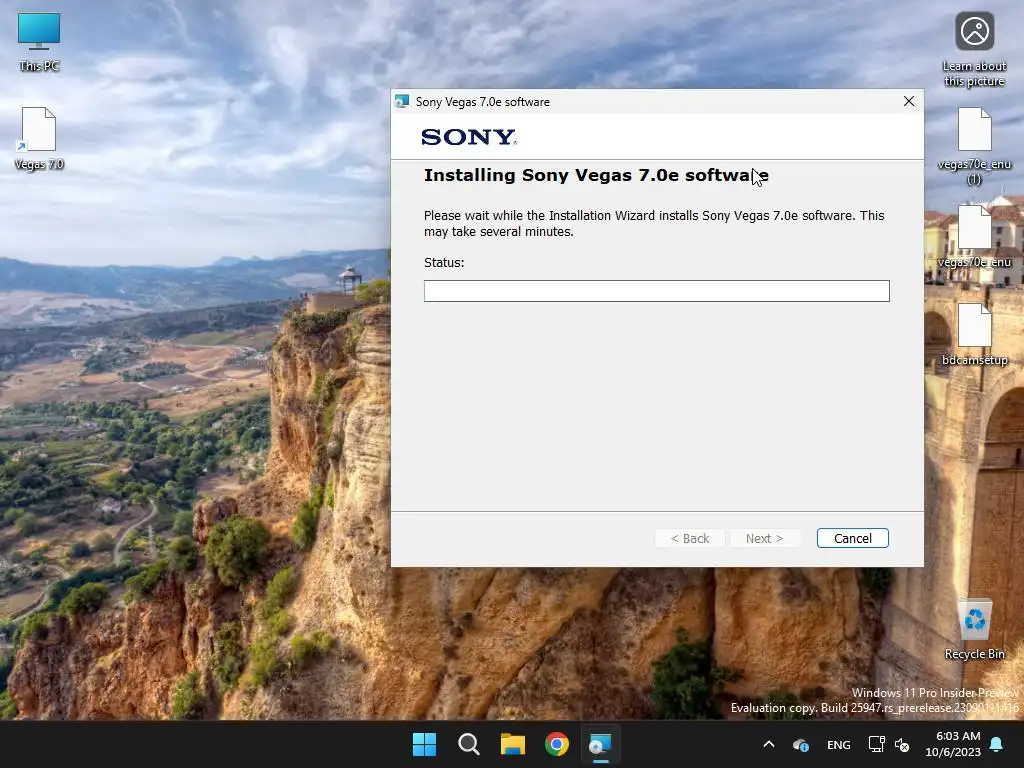Screen dimensions: 1024x768
Task: Click the Sony Vegas installer title bar icon
Action: tap(402, 101)
